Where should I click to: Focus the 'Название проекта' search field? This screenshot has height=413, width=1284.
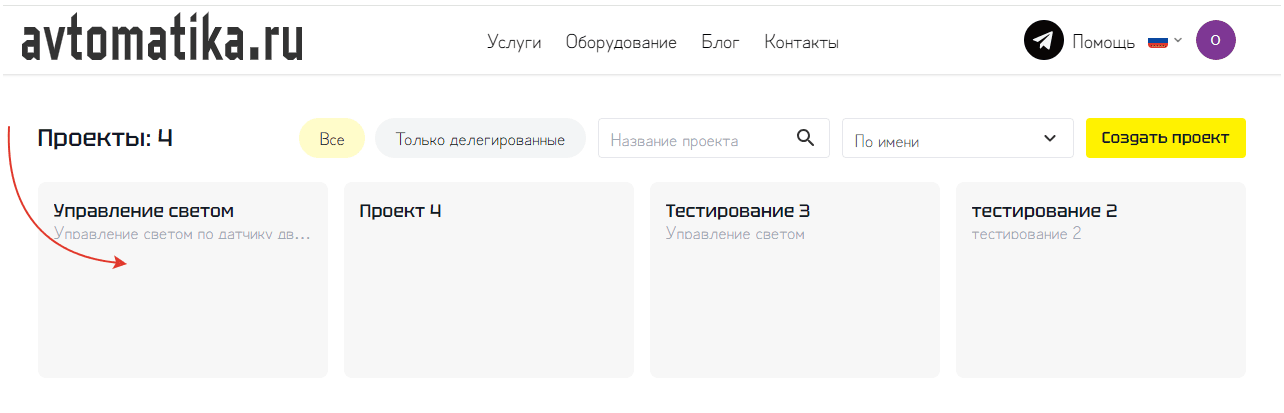tap(695, 139)
